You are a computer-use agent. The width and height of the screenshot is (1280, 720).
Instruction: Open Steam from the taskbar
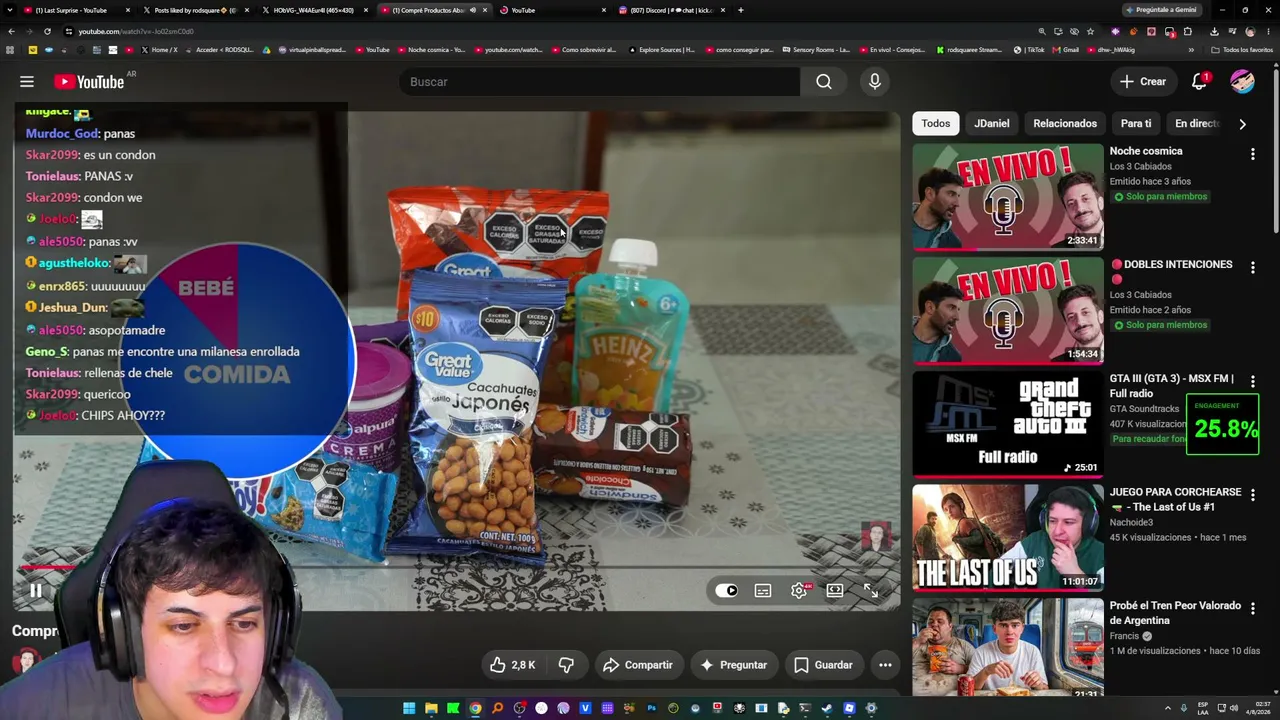[x=827, y=709]
